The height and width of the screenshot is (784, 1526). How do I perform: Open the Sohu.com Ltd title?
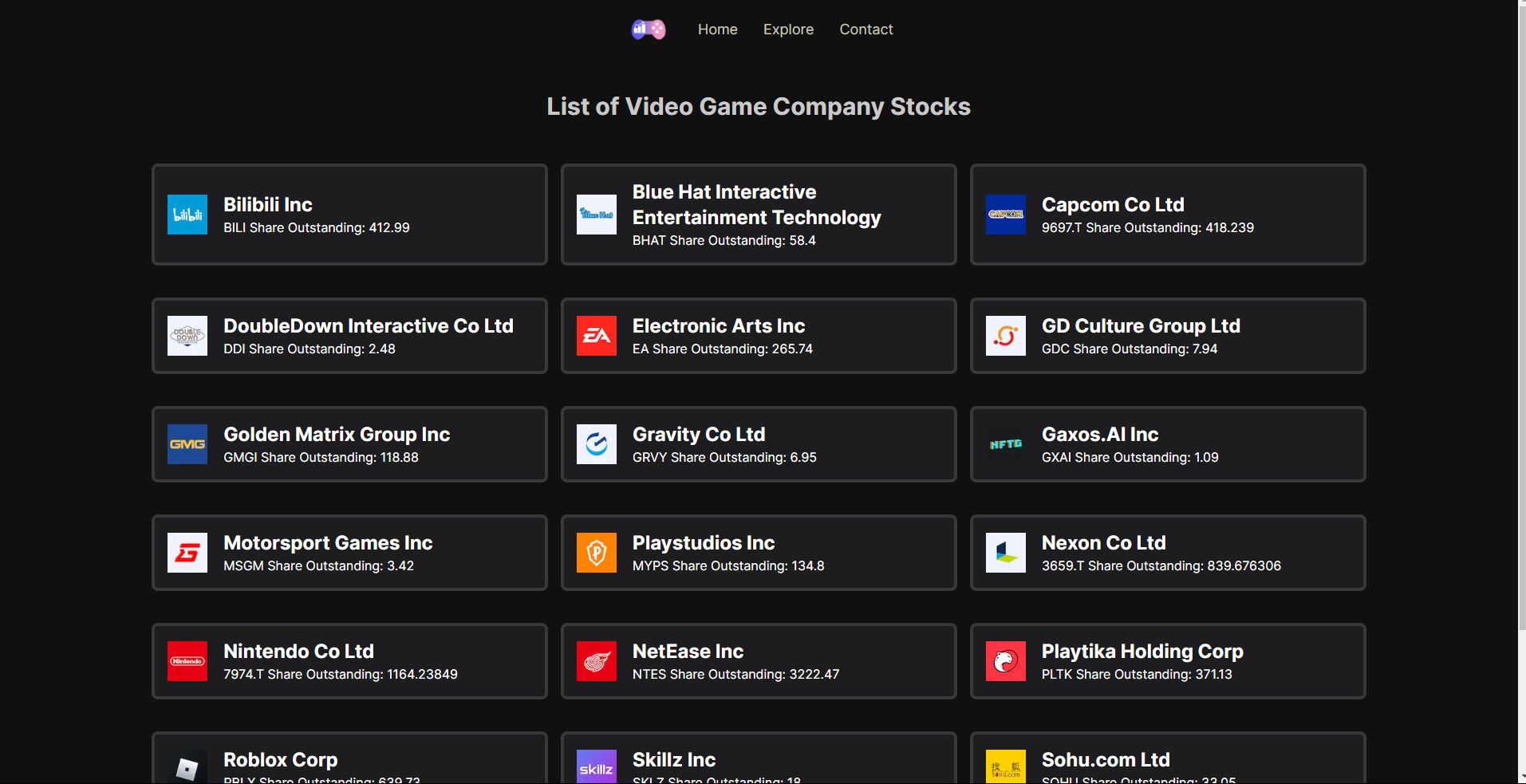(1106, 760)
